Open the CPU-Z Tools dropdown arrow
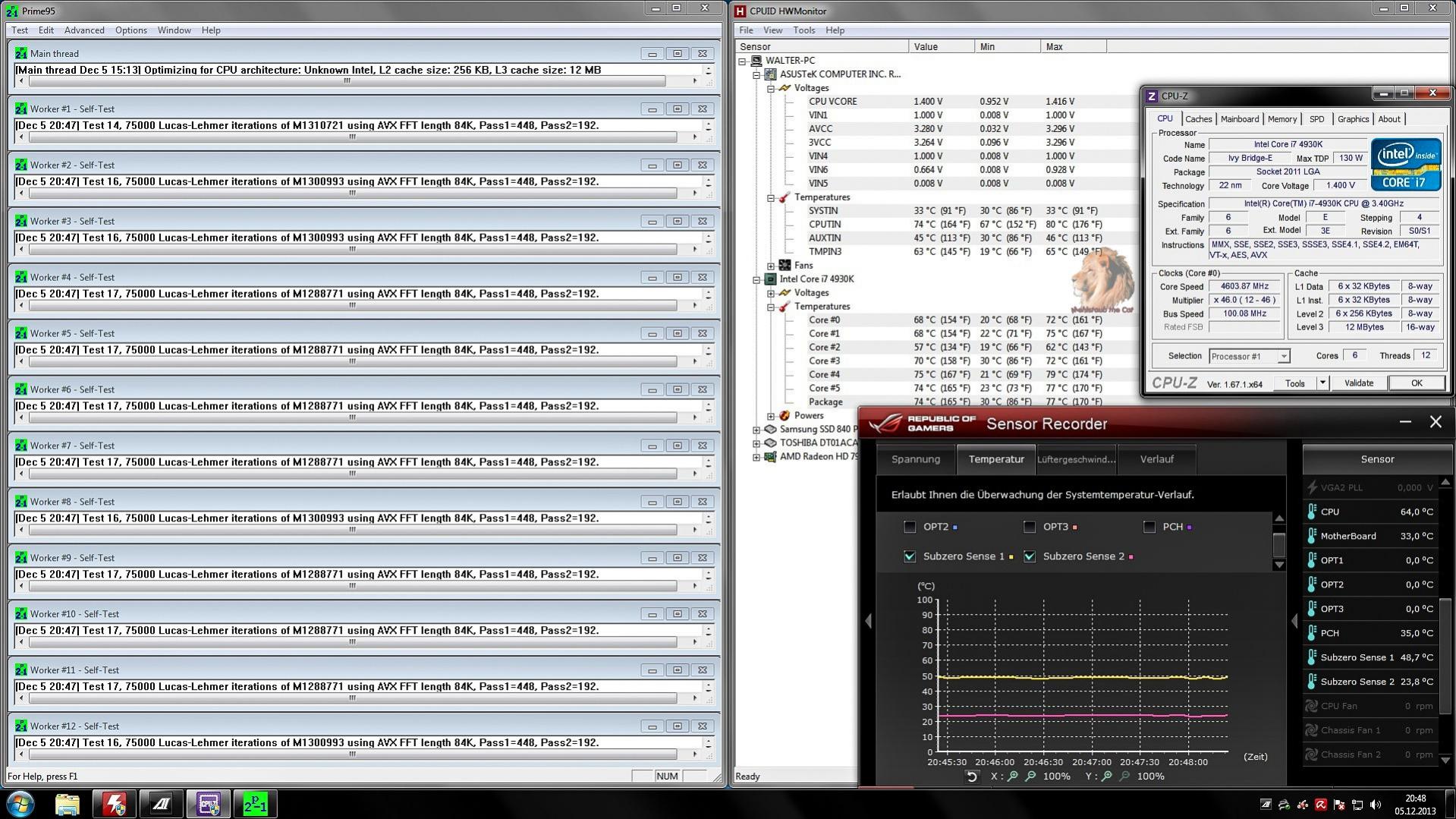Screen dimensions: 1456x819 point(1322,383)
